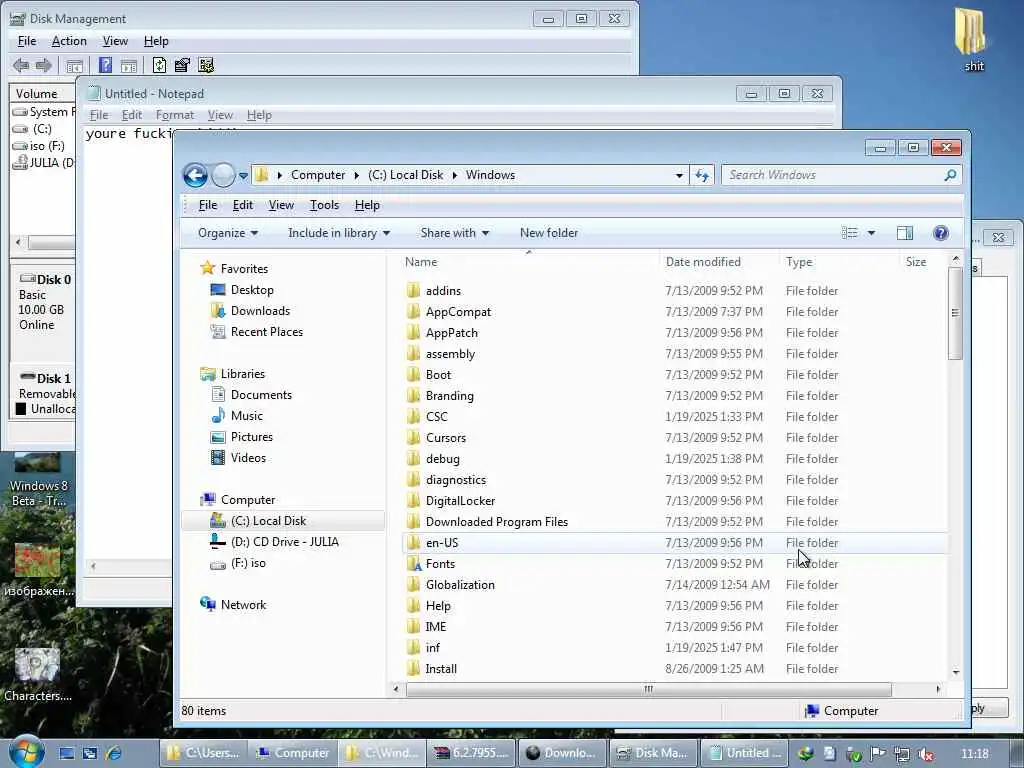Select the Globalization folder row

pyautogui.click(x=675, y=584)
